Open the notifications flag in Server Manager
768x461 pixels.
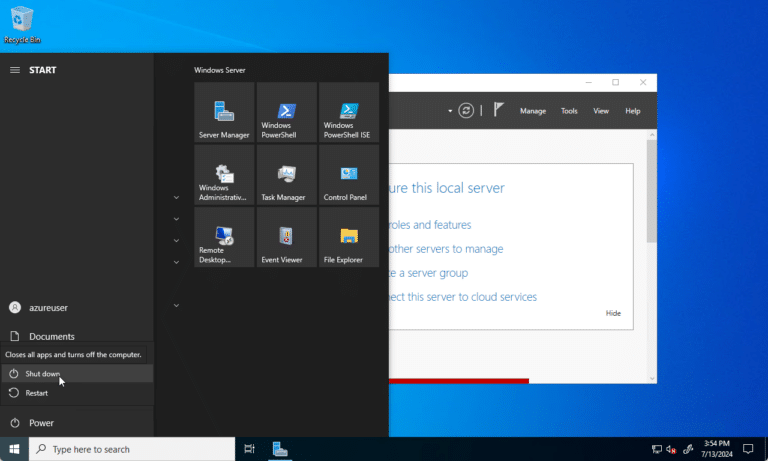pos(500,111)
